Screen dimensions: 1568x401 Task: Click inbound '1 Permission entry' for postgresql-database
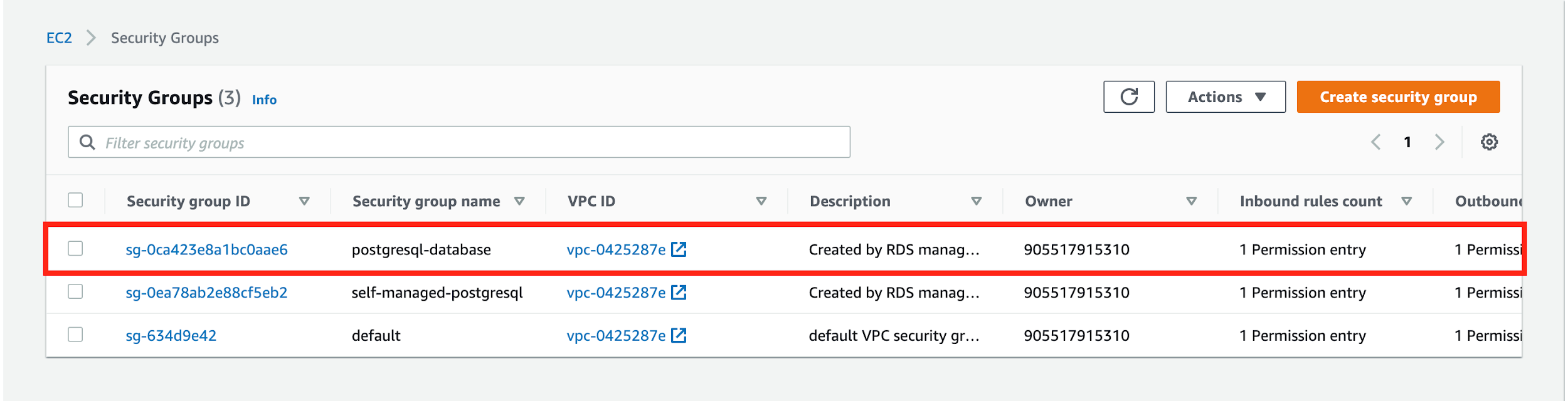(1302, 249)
